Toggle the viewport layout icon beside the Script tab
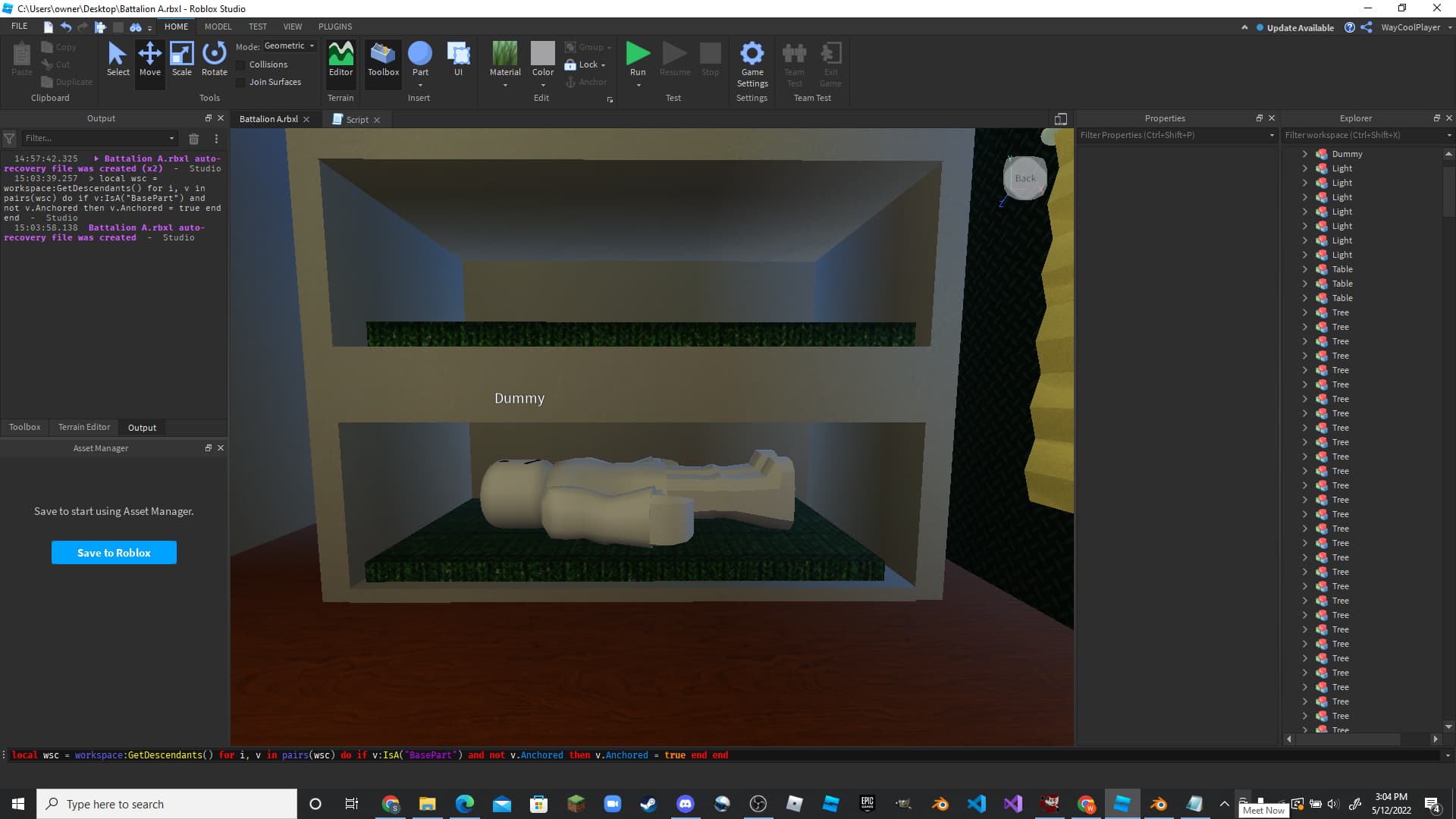Image resolution: width=1456 pixels, height=819 pixels. point(1060,119)
